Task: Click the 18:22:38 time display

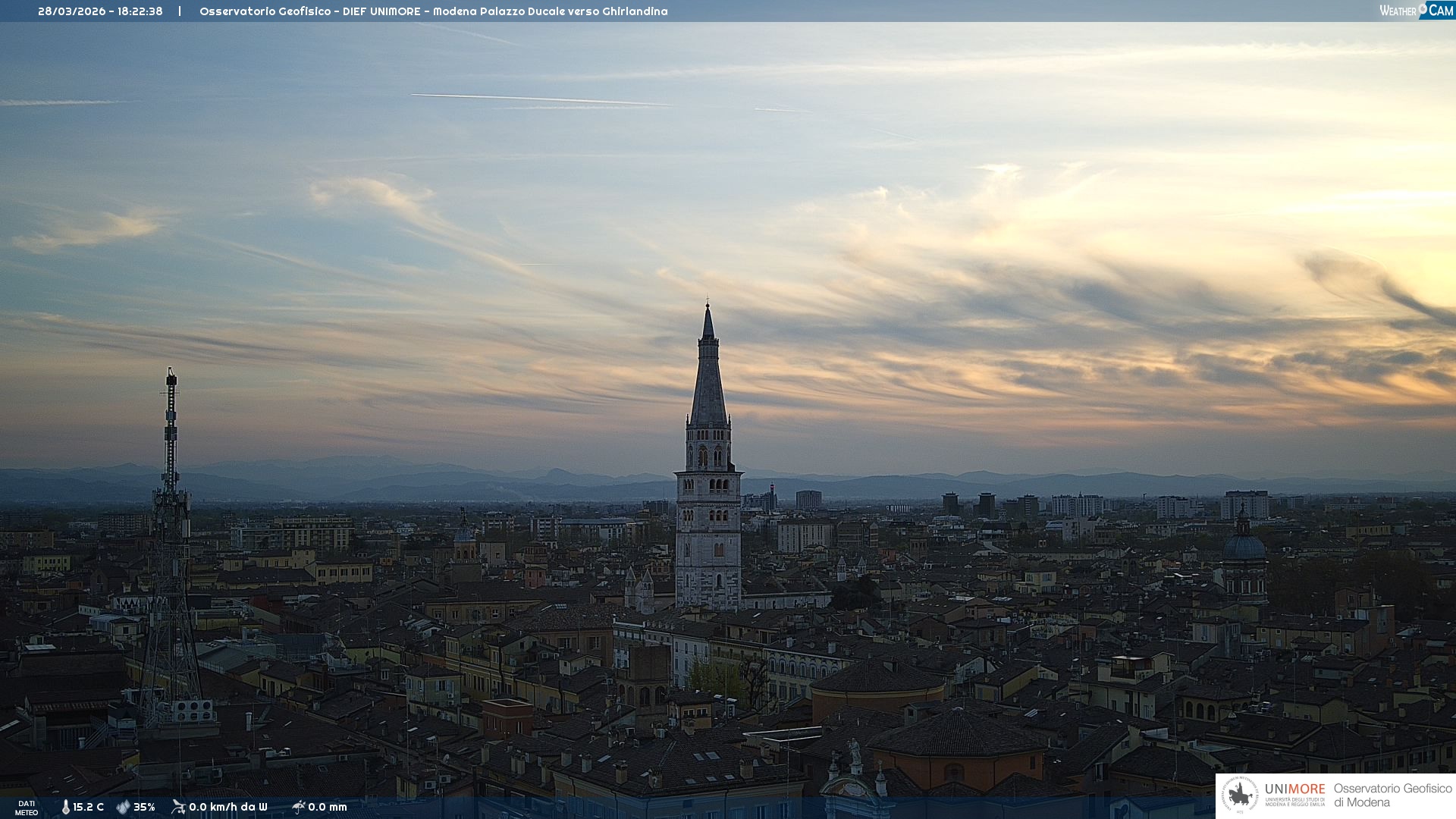Action: (140, 11)
